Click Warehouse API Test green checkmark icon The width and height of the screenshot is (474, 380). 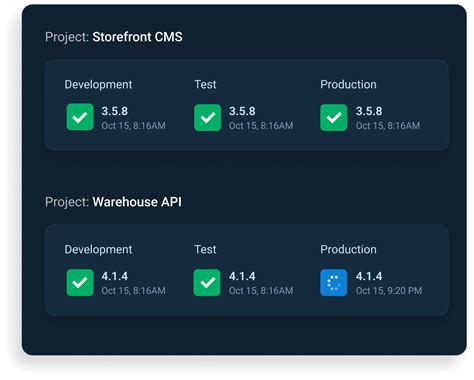tap(207, 283)
